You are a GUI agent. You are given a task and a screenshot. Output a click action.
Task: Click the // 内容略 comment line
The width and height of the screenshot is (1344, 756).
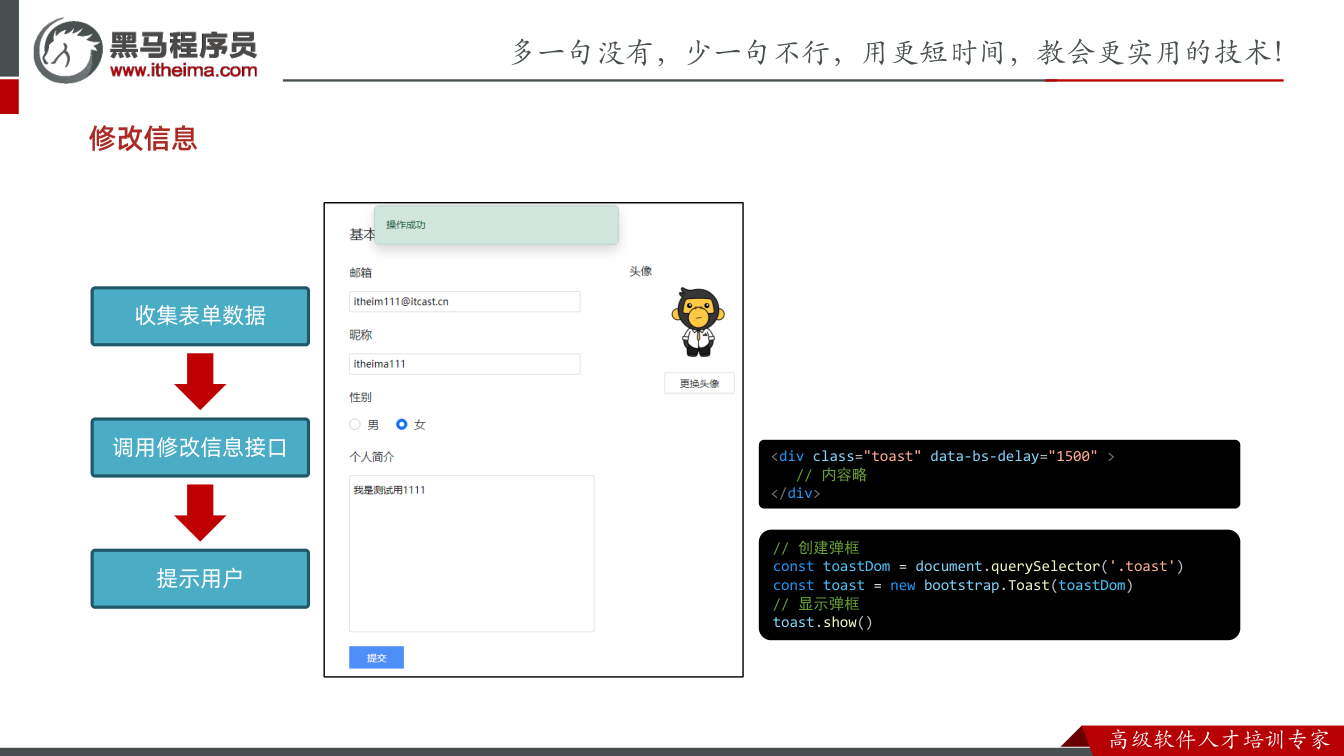pyautogui.click(x=831, y=475)
